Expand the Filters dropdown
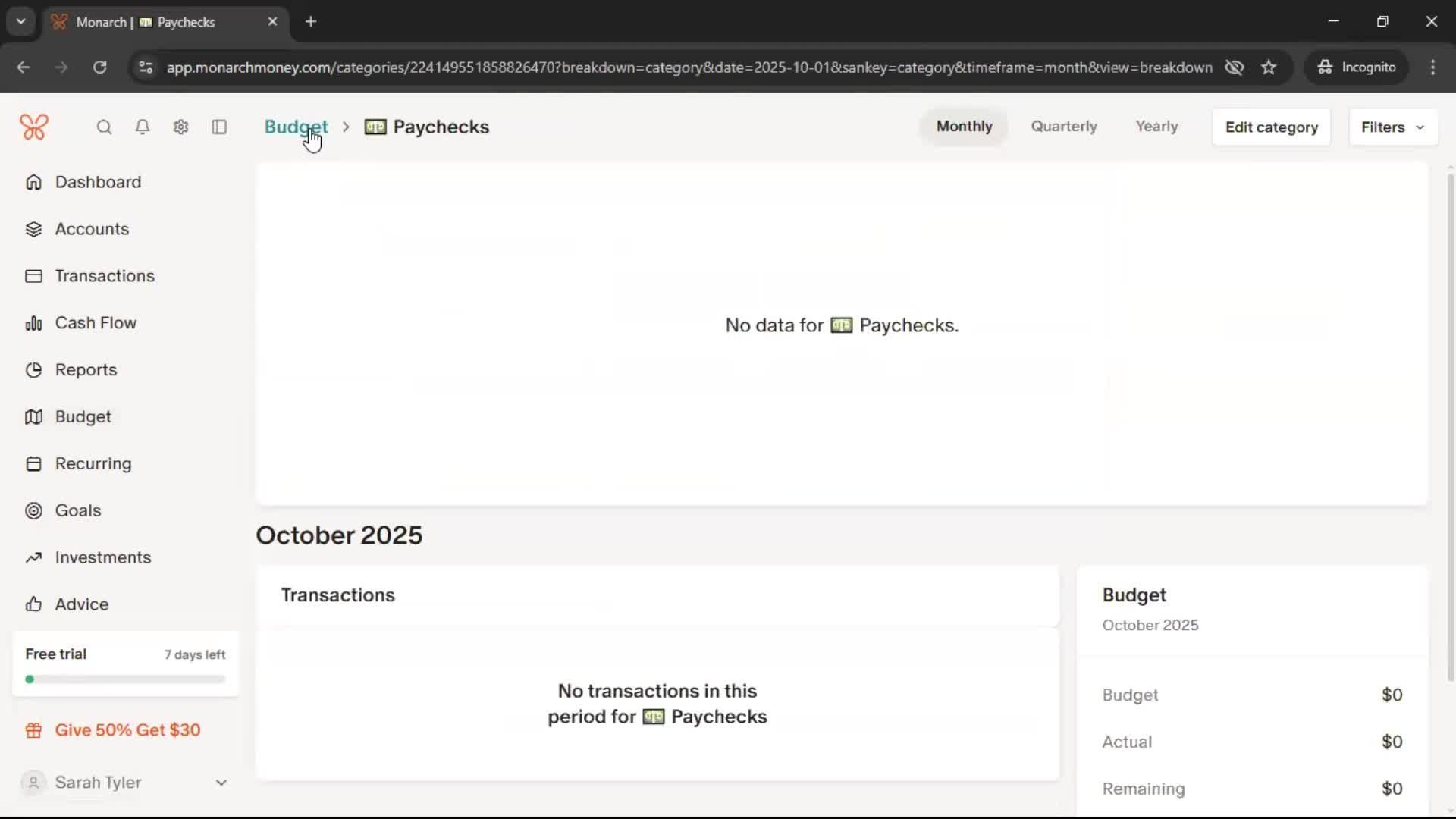The width and height of the screenshot is (1456, 819). point(1392,127)
